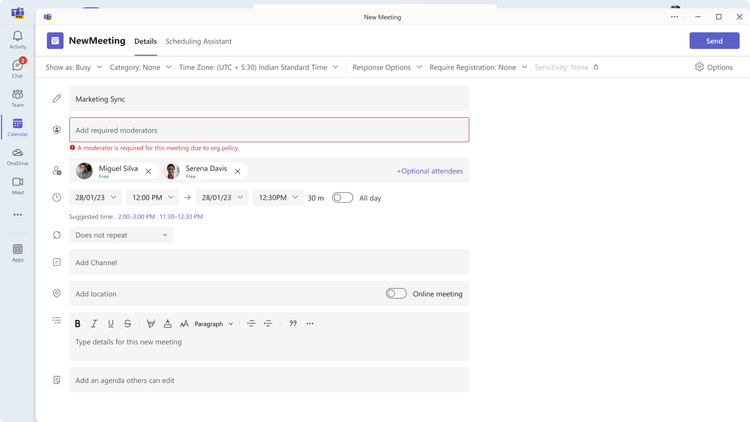Click the NewMeeting calendar icon
This screenshot has height=422, width=750.
tap(55, 41)
